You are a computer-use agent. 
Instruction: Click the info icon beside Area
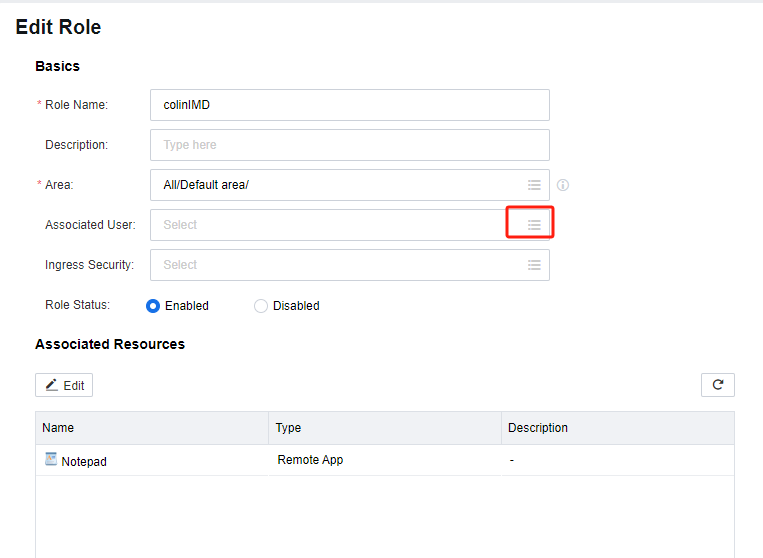click(563, 185)
